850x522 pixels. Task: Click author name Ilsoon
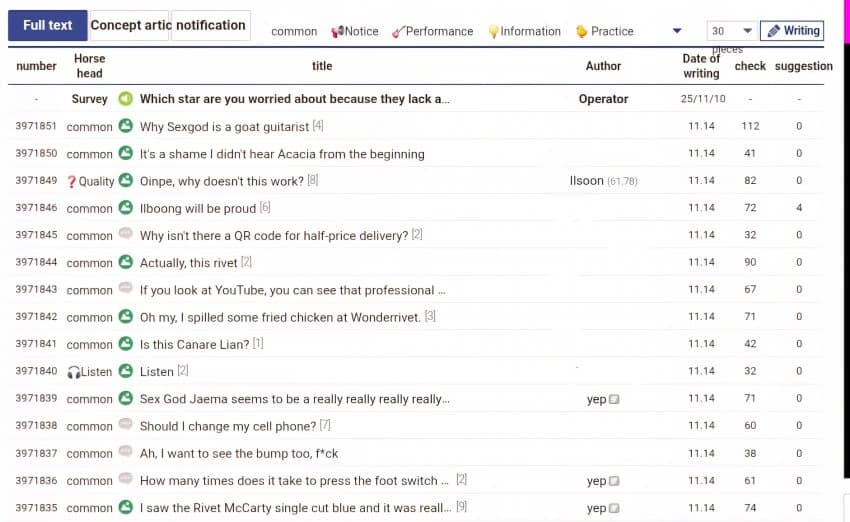click(586, 181)
